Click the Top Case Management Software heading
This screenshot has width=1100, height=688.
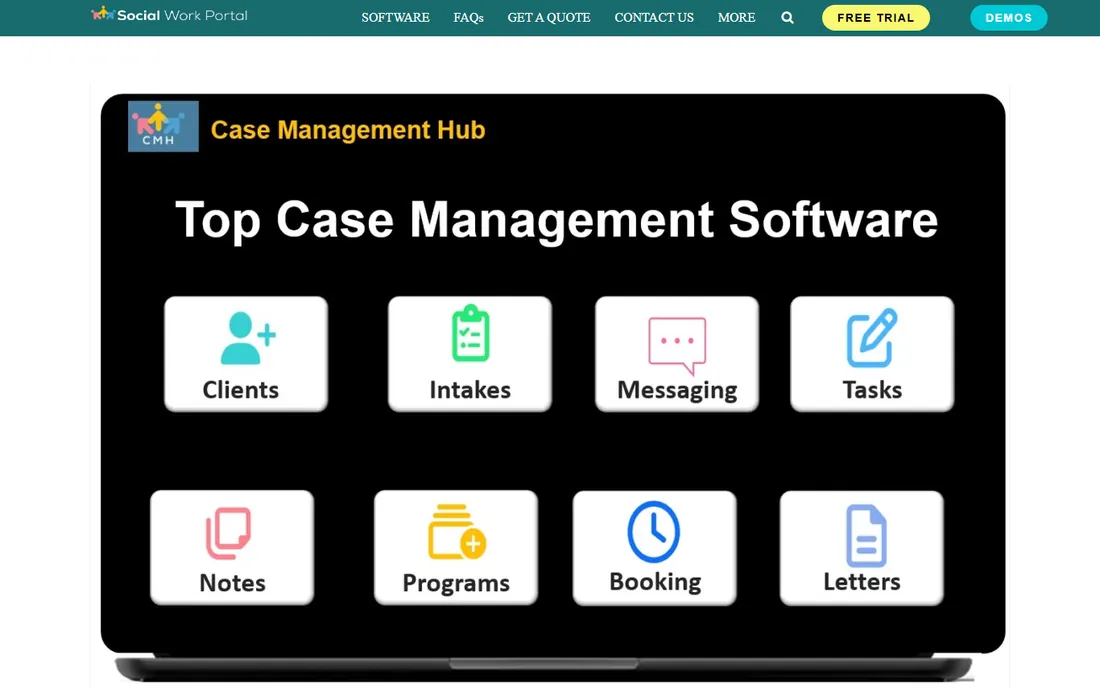(x=556, y=220)
